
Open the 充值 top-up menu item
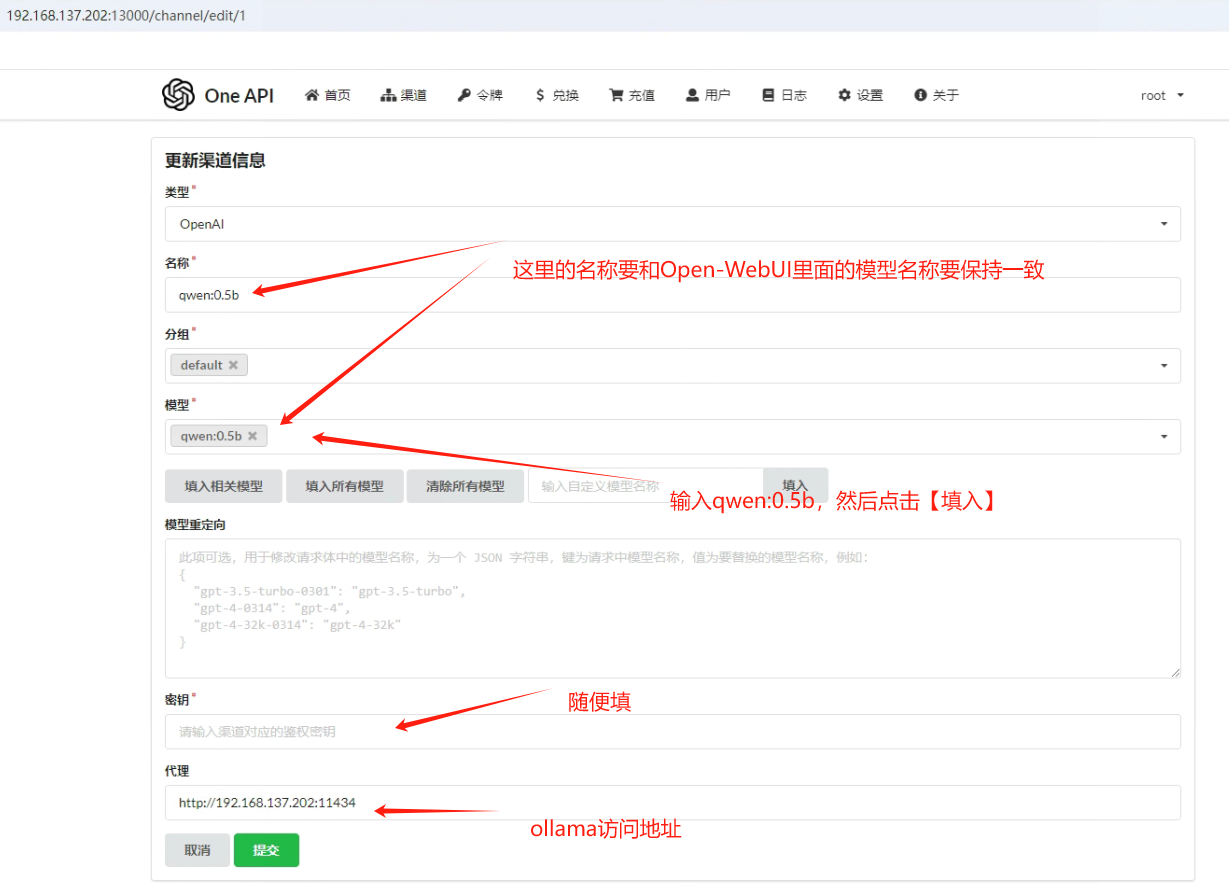(632, 95)
